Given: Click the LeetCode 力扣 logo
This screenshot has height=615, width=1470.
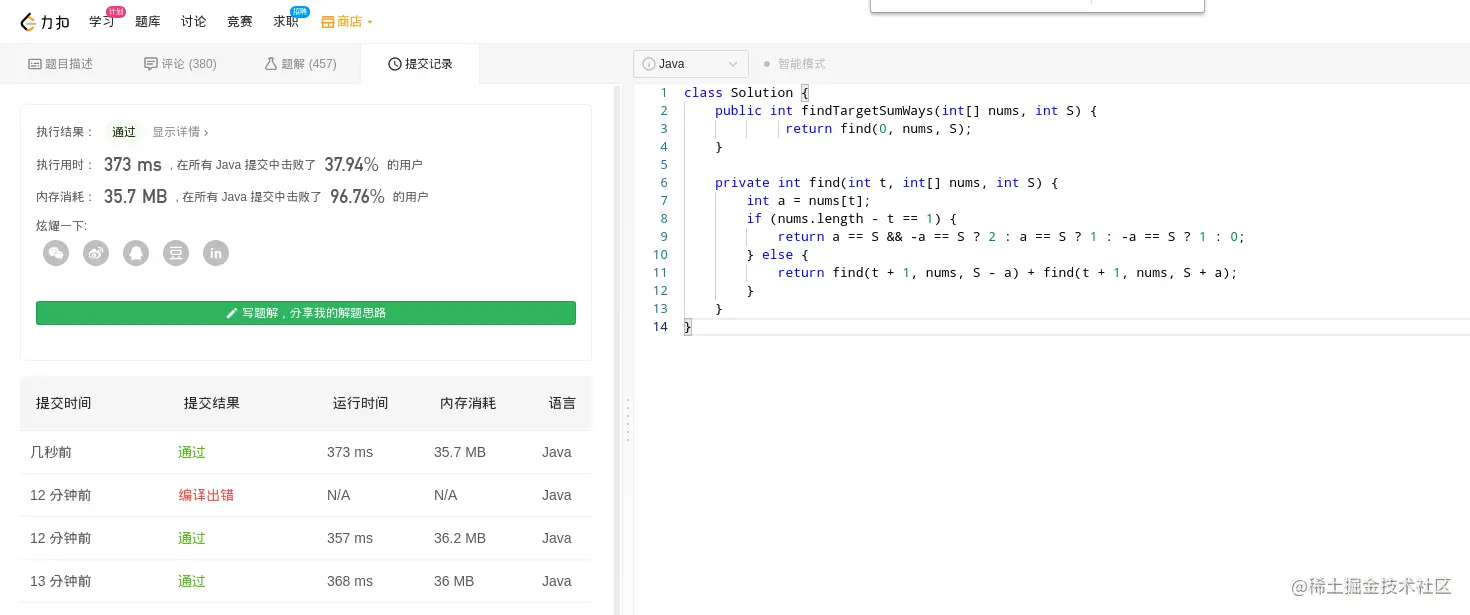Looking at the screenshot, I should click(45, 22).
